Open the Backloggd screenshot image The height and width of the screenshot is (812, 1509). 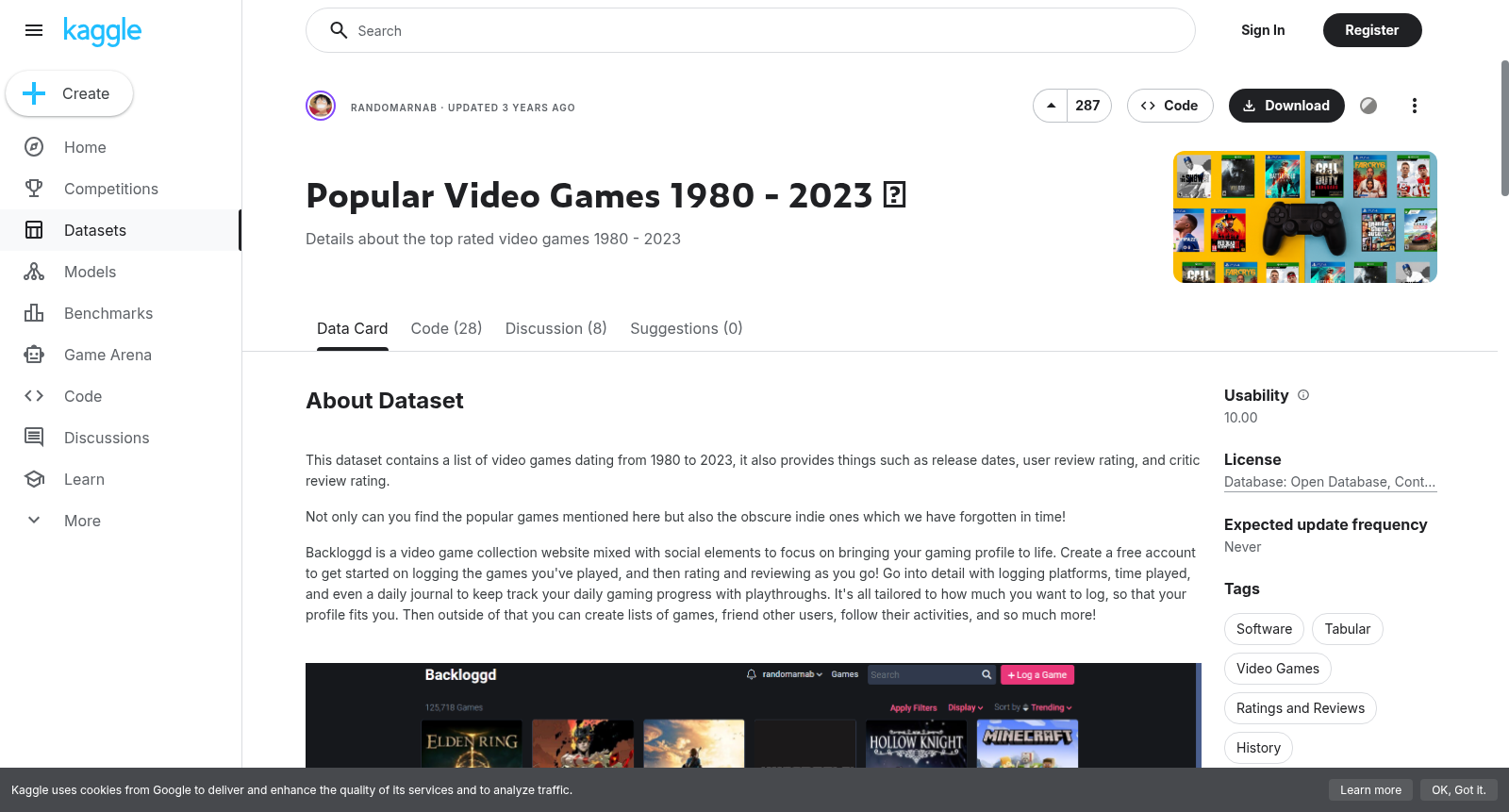pyautogui.click(x=753, y=715)
